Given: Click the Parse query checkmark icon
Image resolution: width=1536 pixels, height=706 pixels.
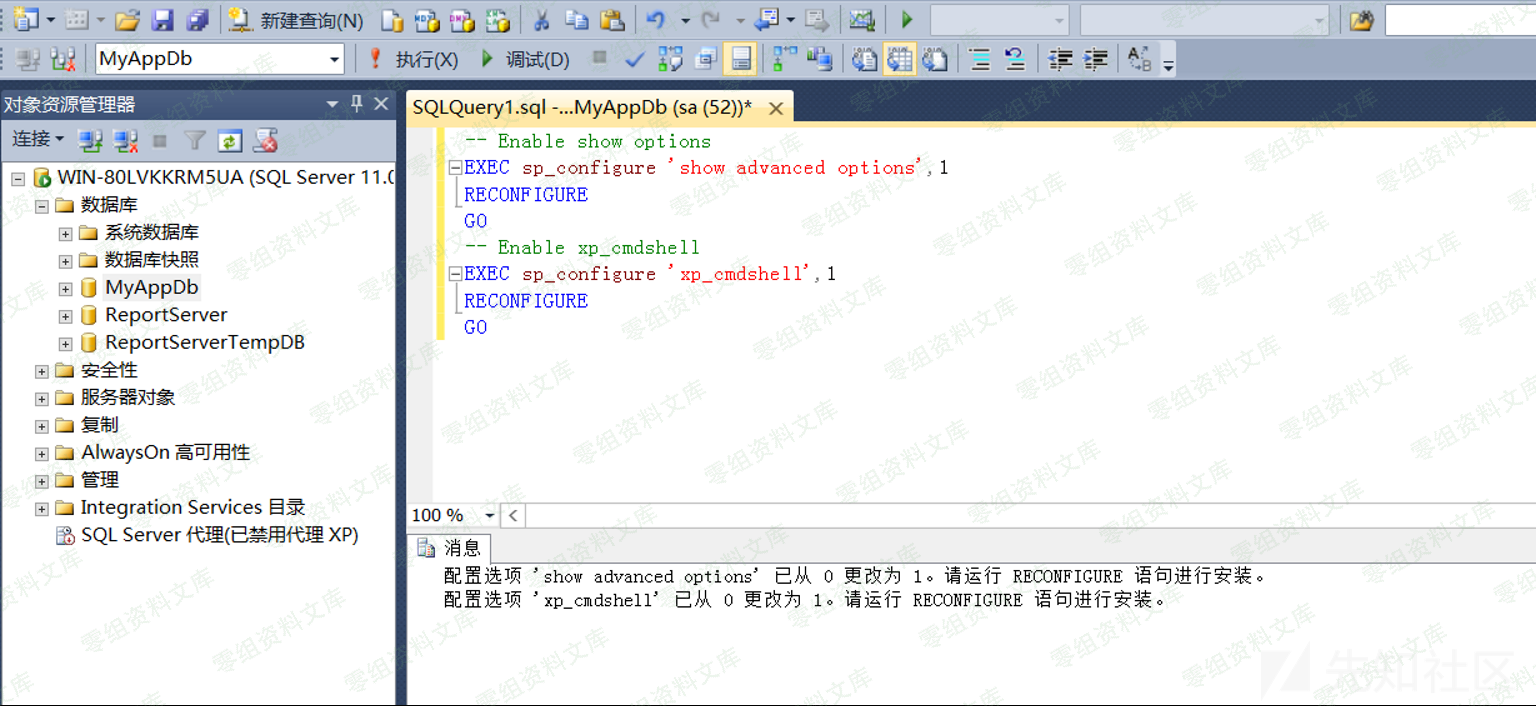Looking at the screenshot, I should click(x=634, y=59).
